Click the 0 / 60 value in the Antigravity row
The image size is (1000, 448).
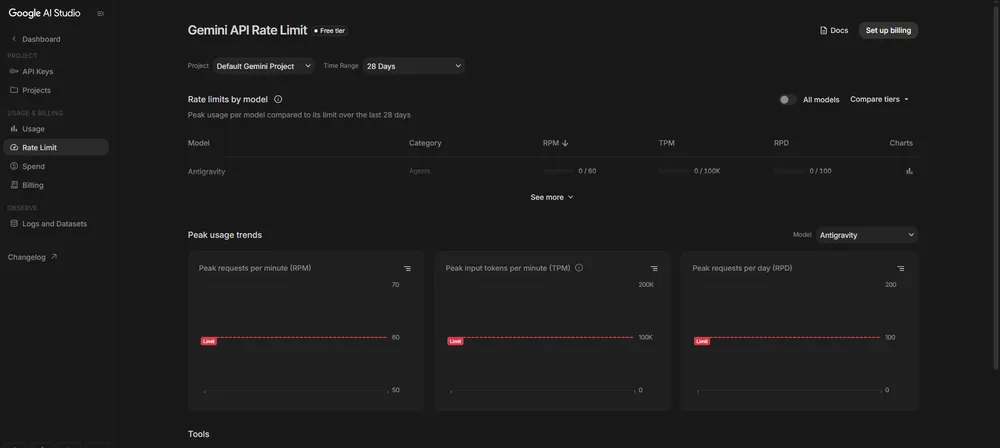(x=587, y=171)
